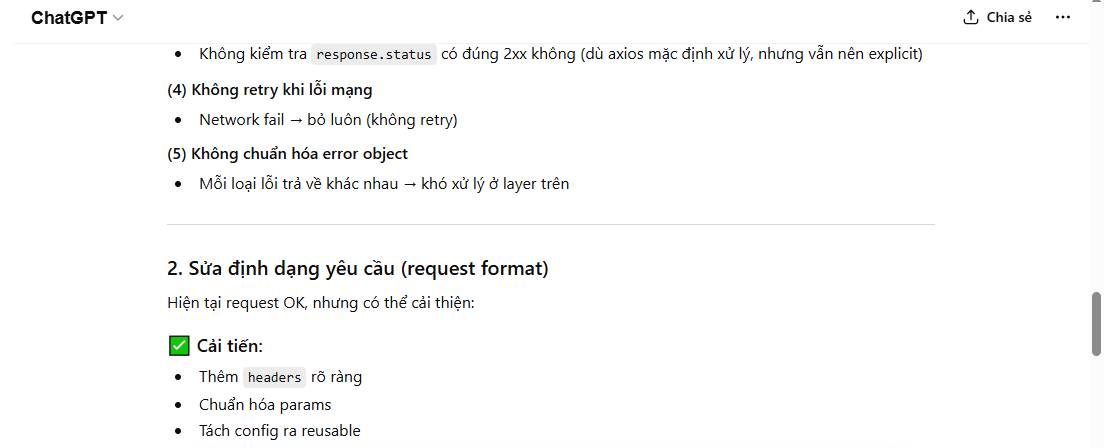This screenshot has height=448, width=1104.
Task: Click the "Mỗi loại lỗi trả về khác nhau" bullet
Action: (384, 184)
